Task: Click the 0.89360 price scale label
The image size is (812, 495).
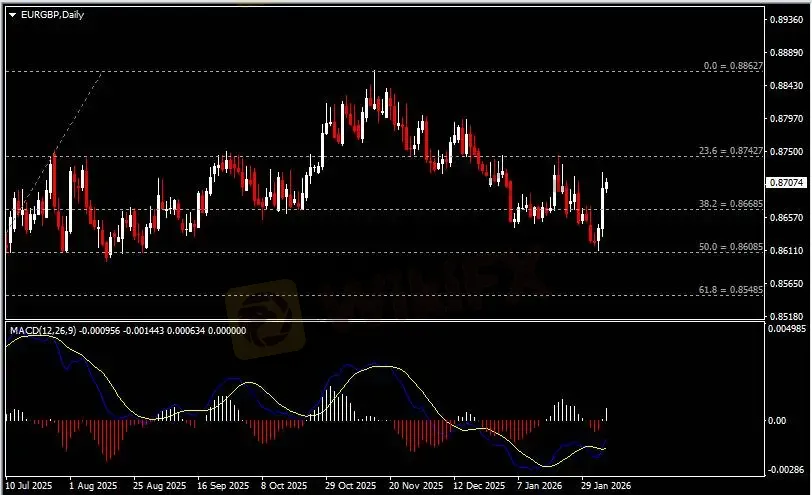Action: [787, 20]
